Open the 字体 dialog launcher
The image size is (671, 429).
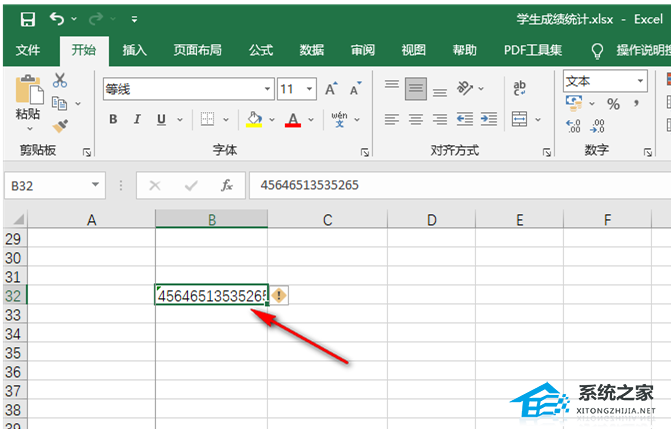(x=365, y=152)
